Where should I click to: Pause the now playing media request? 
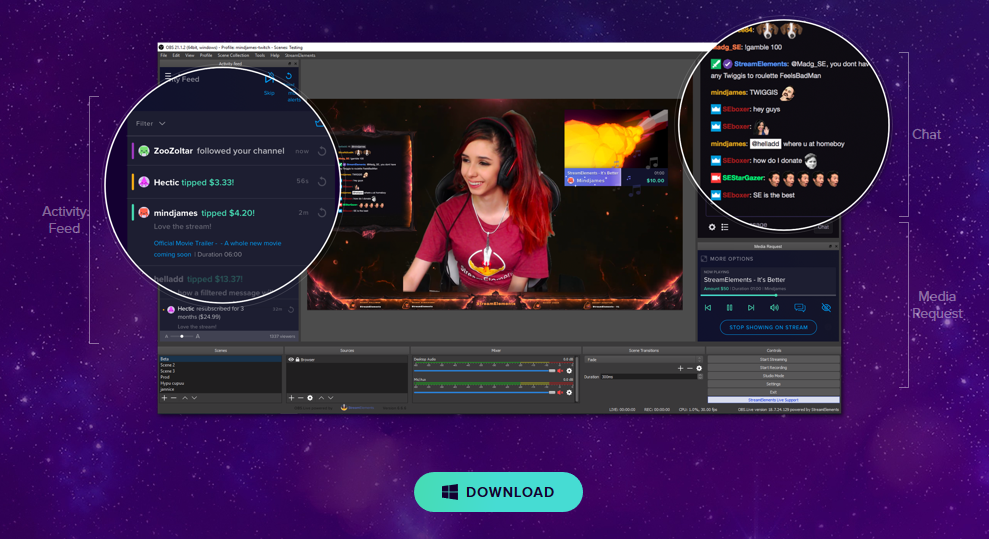[729, 308]
